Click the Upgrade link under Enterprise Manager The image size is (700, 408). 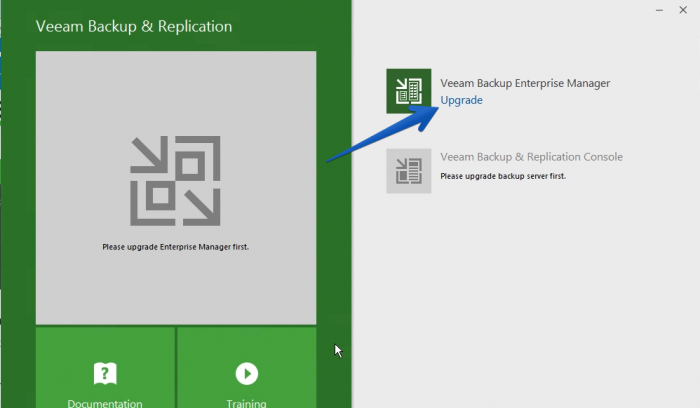click(x=461, y=100)
